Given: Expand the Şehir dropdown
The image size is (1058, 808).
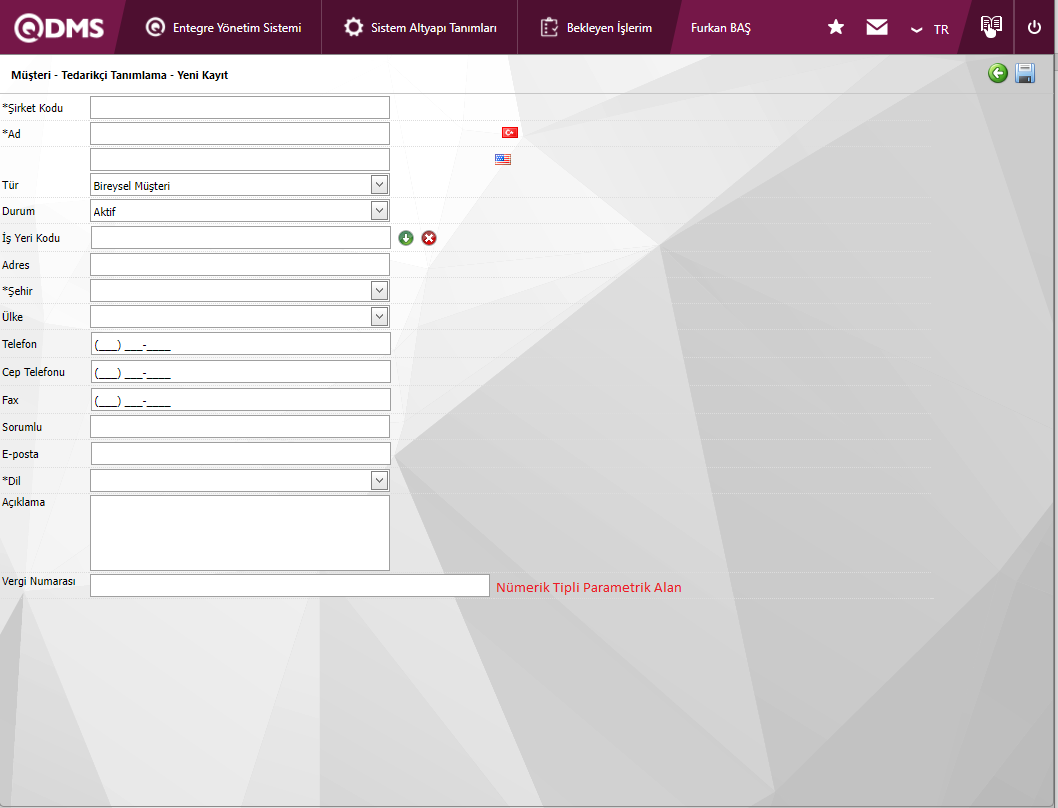Looking at the screenshot, I should (x=379, y=290).
